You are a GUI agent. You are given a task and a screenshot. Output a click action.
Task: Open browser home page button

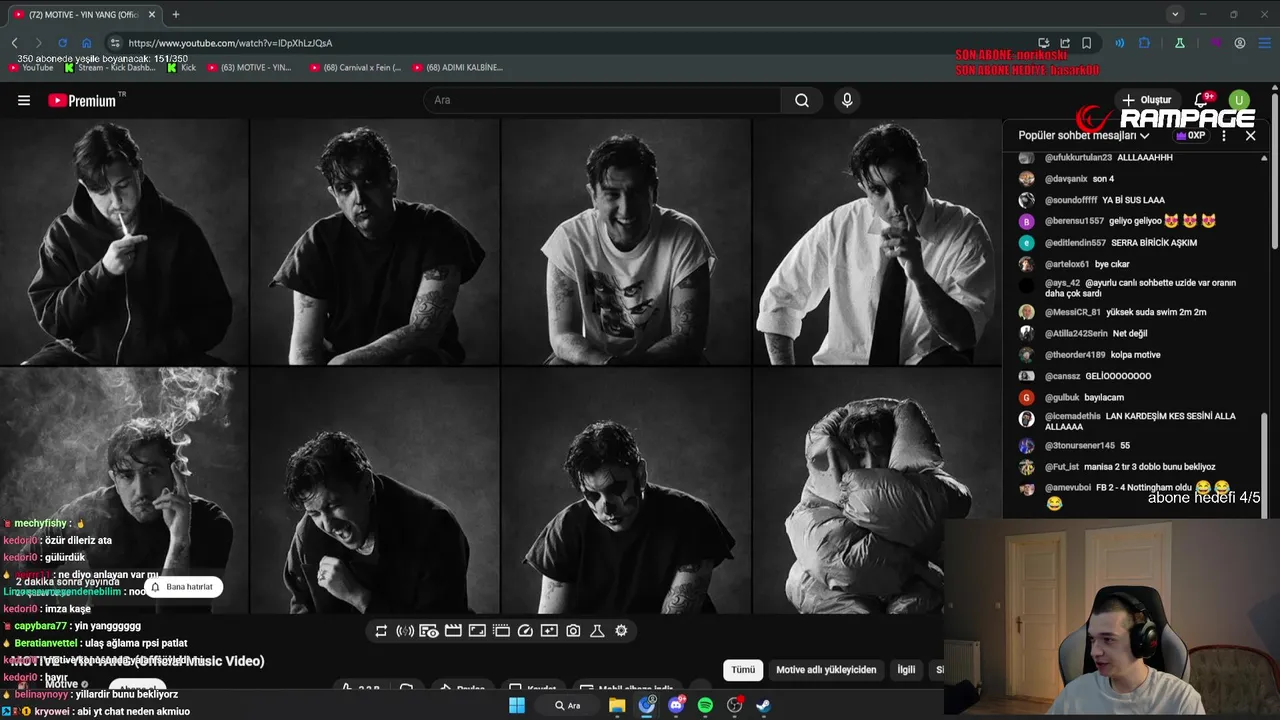[x=86, y=43]
